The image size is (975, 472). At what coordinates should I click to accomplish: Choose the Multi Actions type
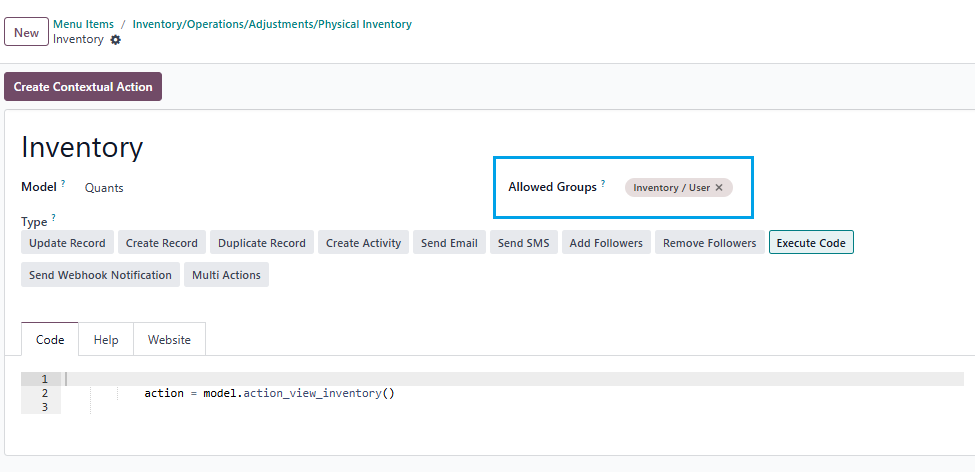tap(226, 275)
